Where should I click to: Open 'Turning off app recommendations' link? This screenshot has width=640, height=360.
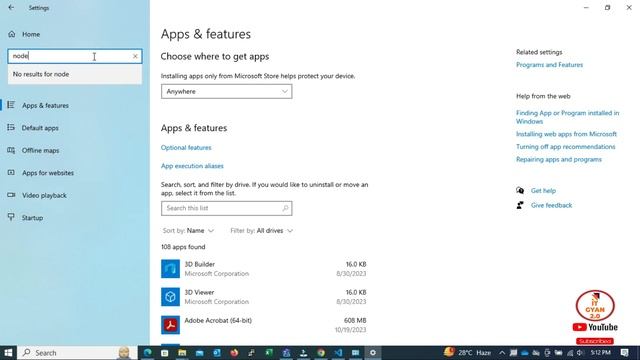point(565,147)
